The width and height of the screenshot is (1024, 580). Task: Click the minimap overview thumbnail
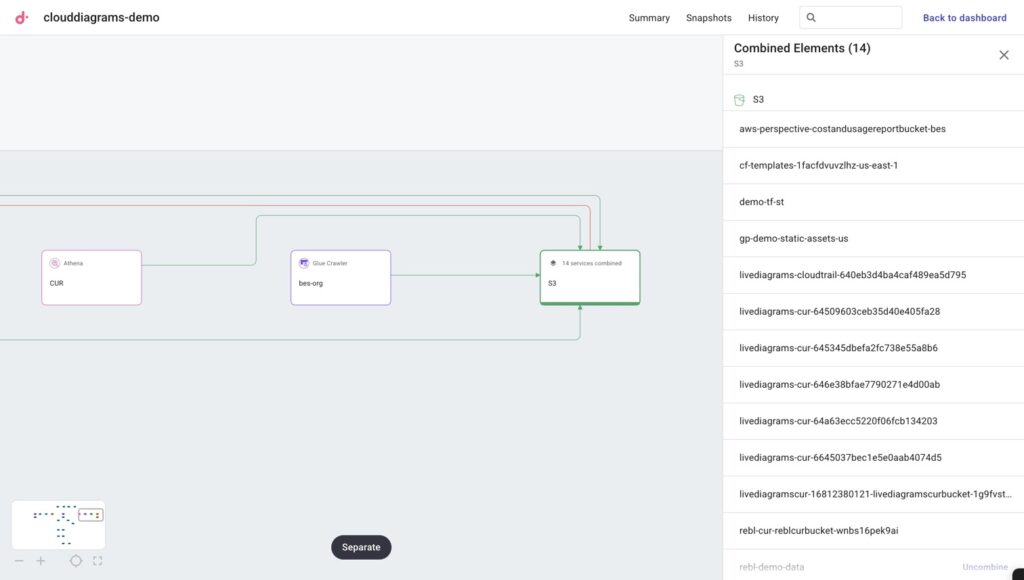tap(58, 525)
